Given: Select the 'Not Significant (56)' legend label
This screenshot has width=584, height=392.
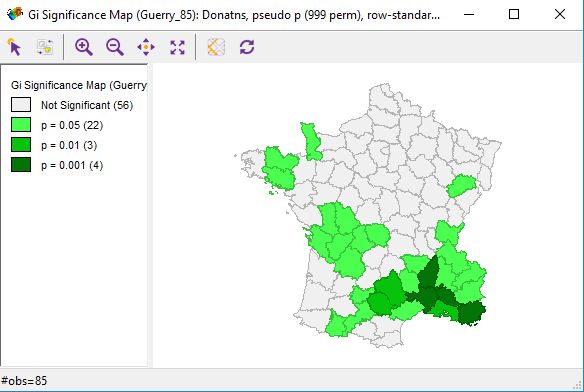Looking at the screenshot, I should [87, 105].
